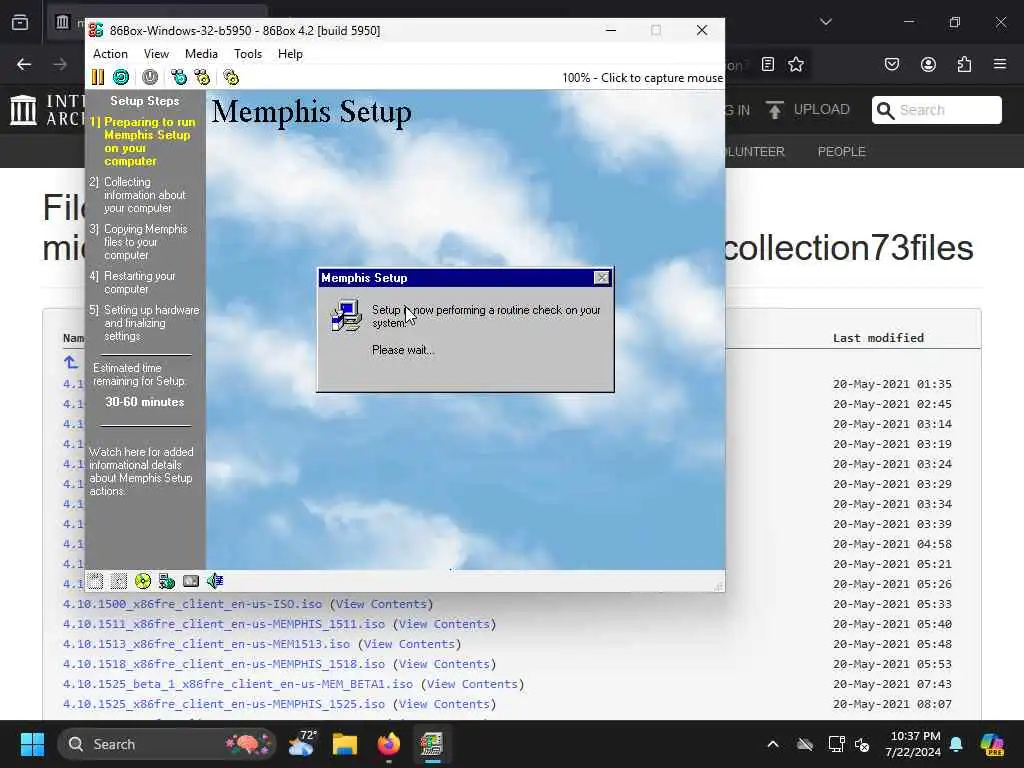Screen dimensions: 1024x768
Task: Click date 20-May-2021 01:35
Action: pyautogui.click(x=892, y=384)
